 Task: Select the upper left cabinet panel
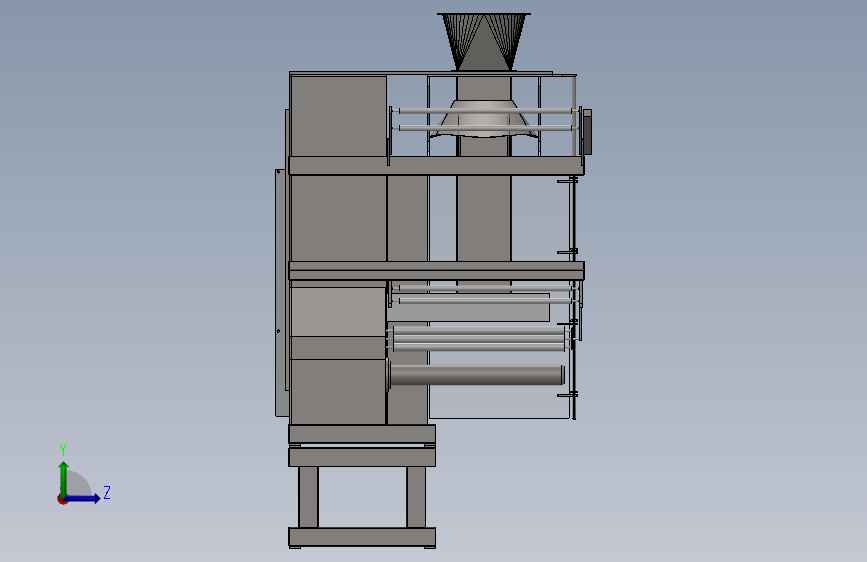(338, 116)
